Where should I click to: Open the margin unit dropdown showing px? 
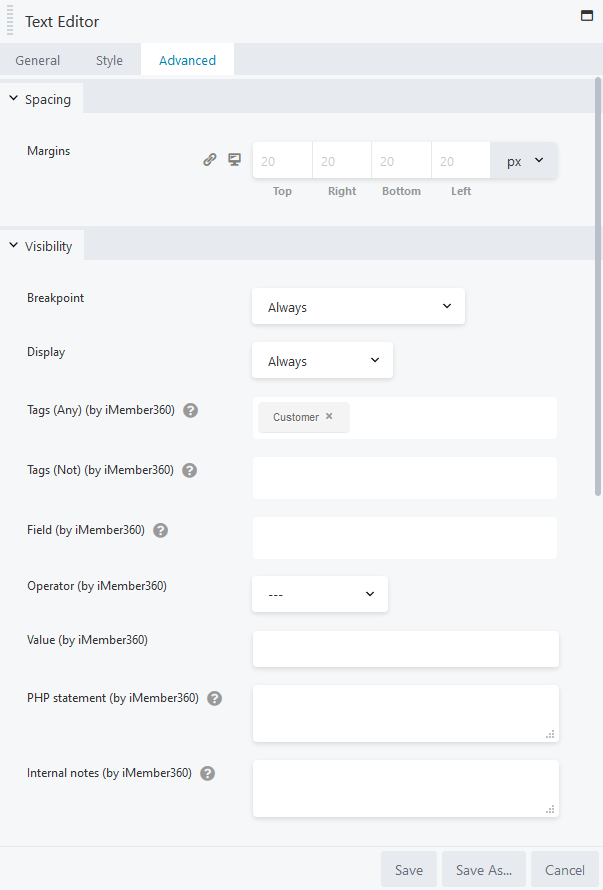[x=523, y=160]
